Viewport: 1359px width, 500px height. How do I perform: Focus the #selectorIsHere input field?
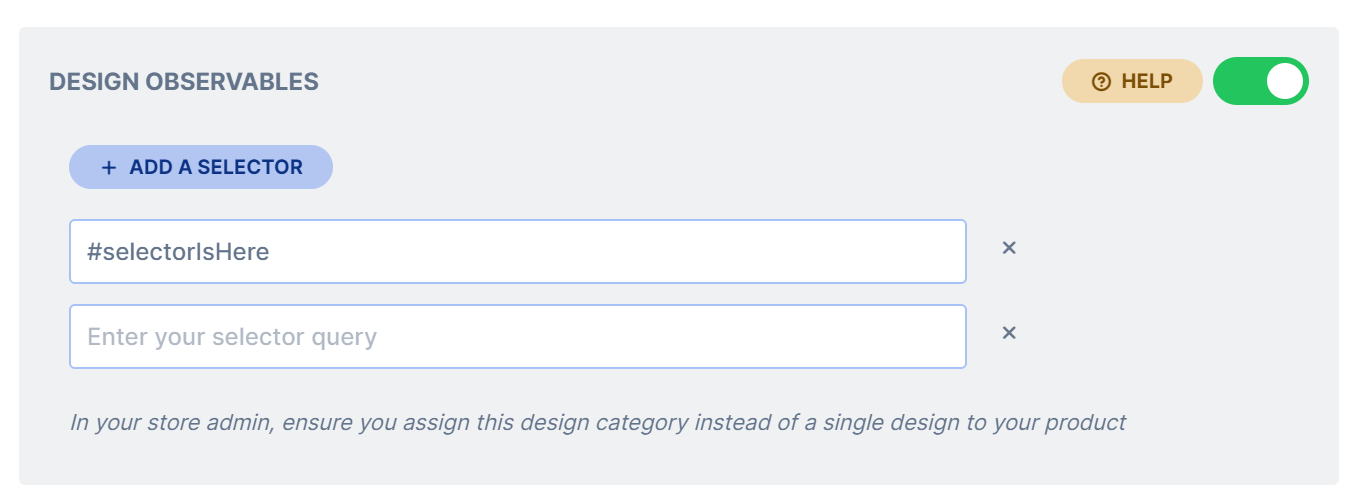pos(518,251)
